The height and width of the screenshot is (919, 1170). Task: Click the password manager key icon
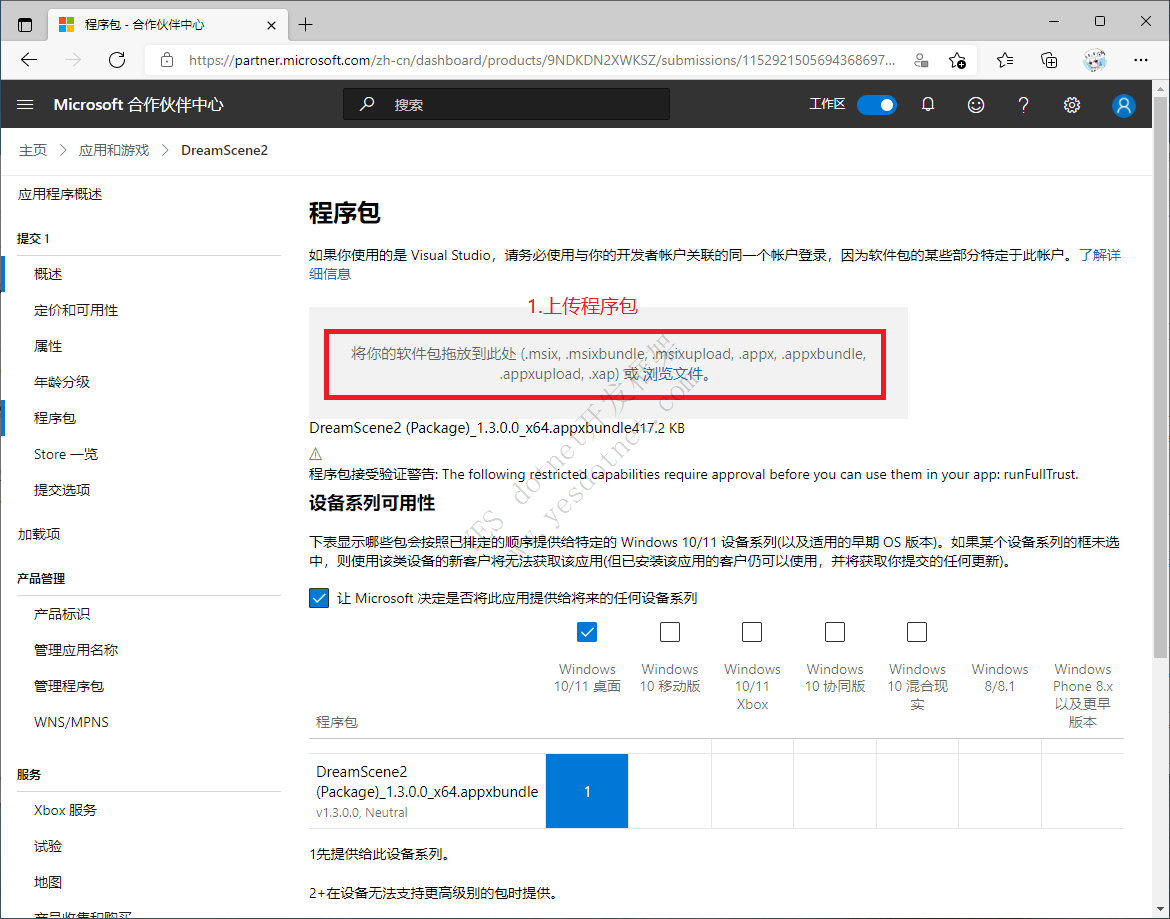coord(922,60)
